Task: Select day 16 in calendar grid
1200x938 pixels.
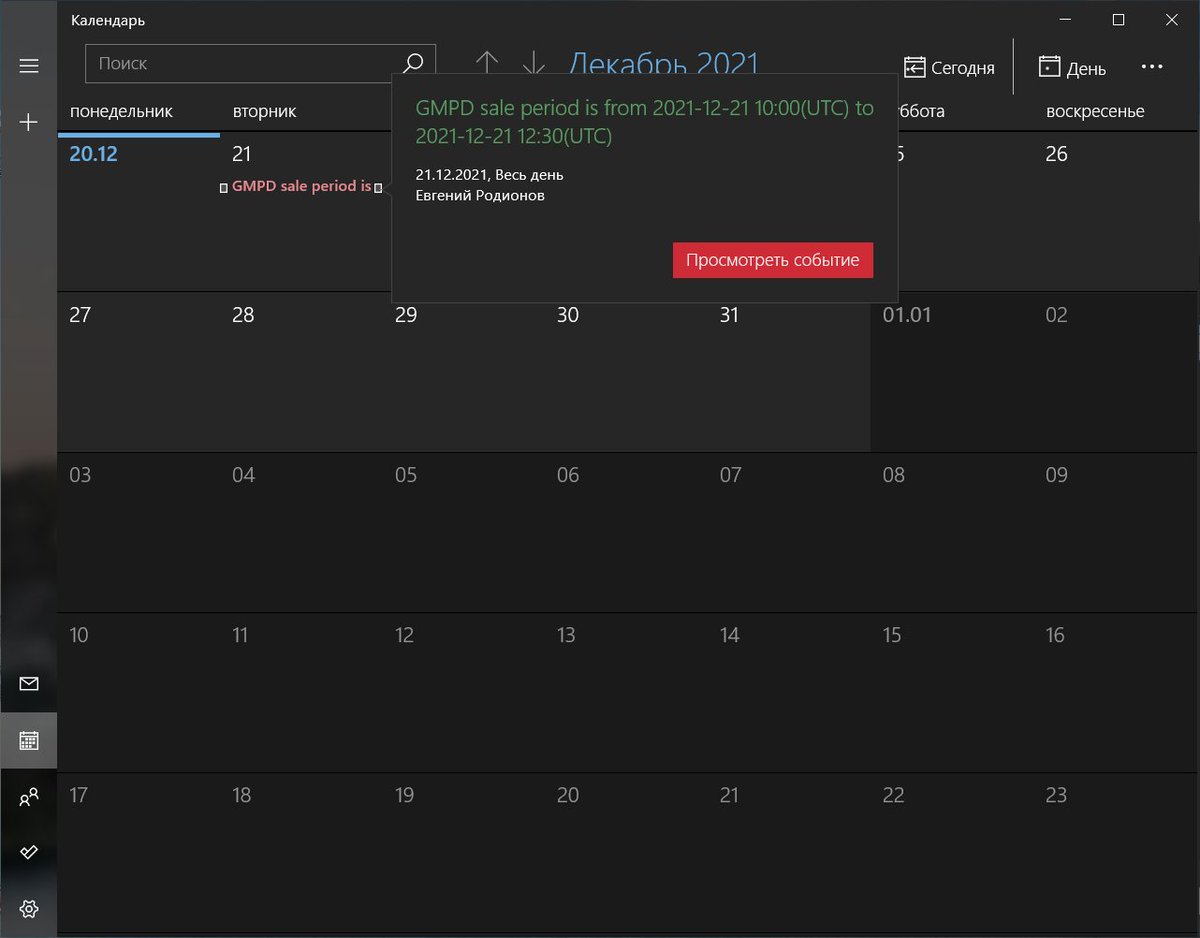Action: 1055,635
